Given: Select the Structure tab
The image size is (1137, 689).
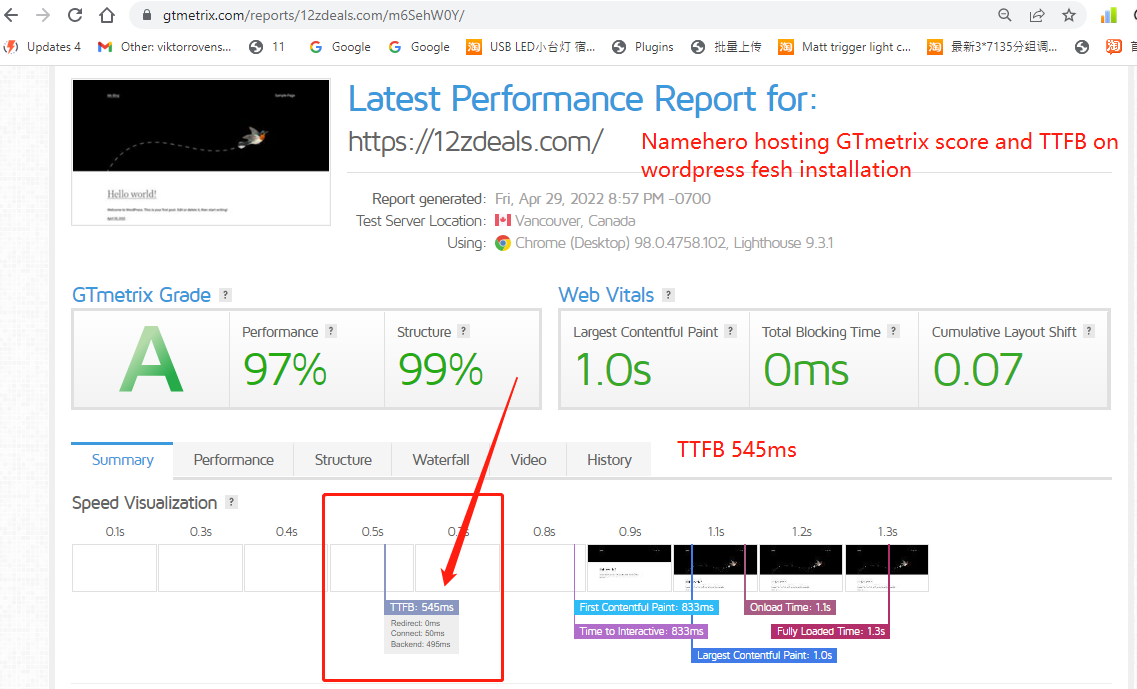Looking at the screenshot, I should [343, 460].
